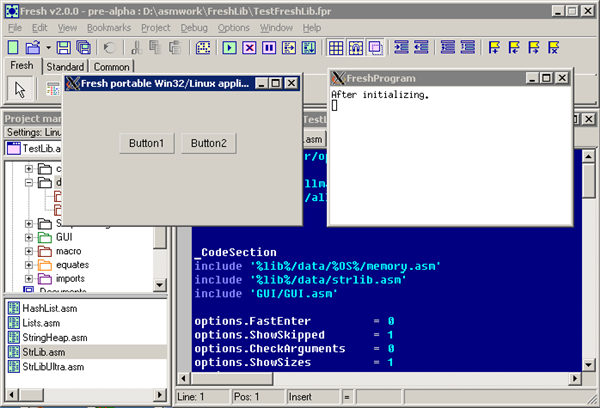The image size is (600, 408).
Task: Click the indent lines icon in toolbar
Action: (401, 47)
